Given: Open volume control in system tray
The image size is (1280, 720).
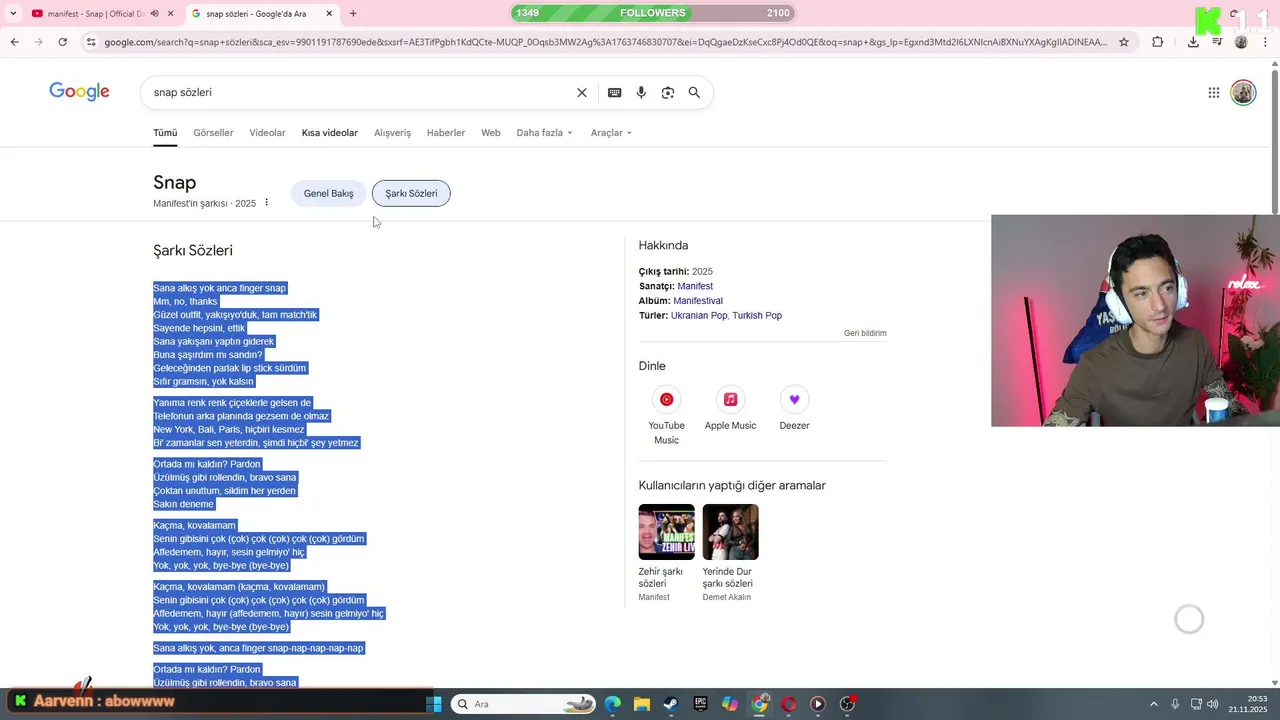Looking at the screenshot, I should point(1212,704).
